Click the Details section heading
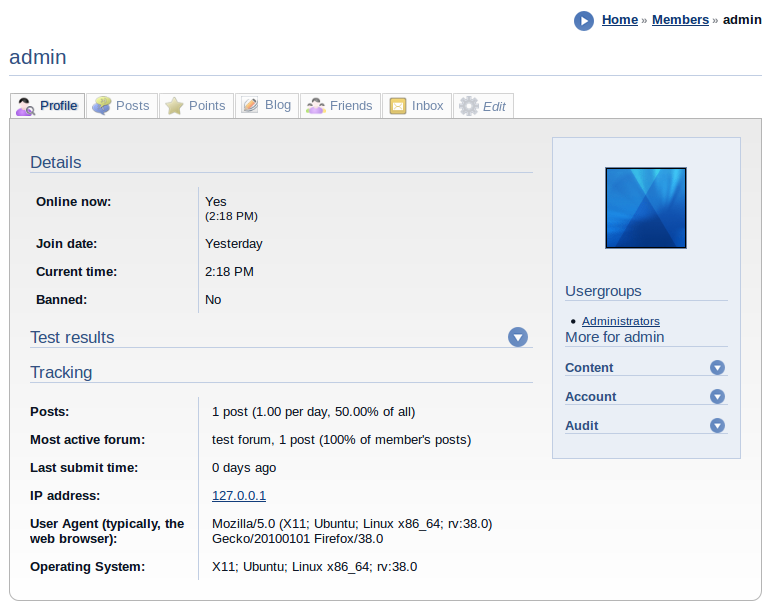This screenshot has height=608, width=772. click(56, 162)
